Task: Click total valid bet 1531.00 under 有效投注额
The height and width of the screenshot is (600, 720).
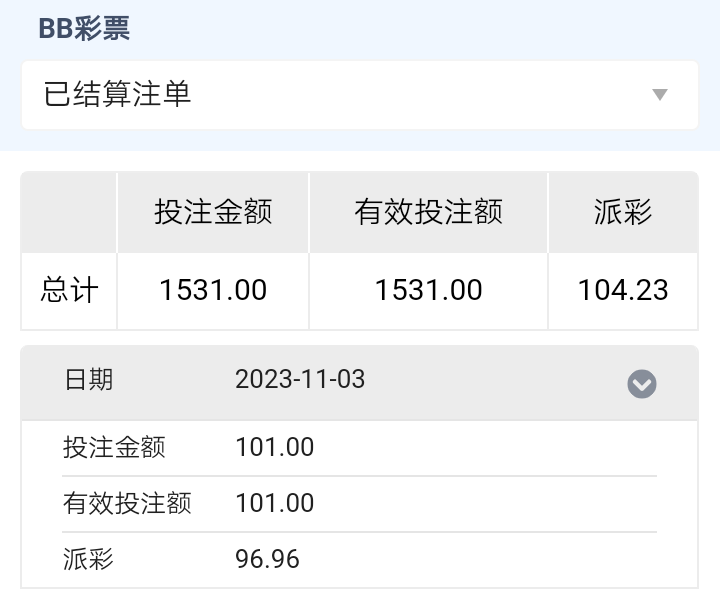Action: [428, 291]
